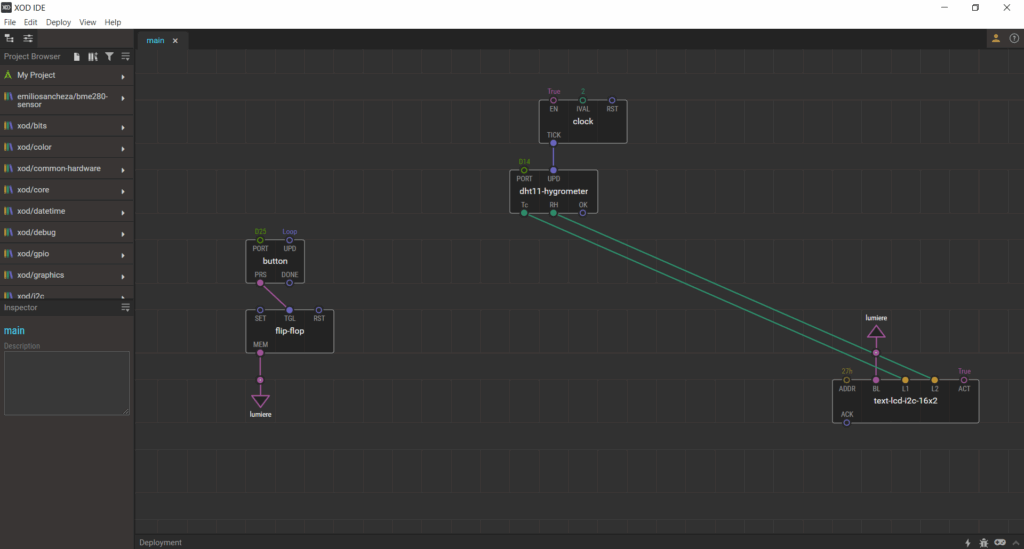Viewport: 1024px width, 549px height.
Task: Start debugging with the bug icon
Action: tap(984, 542)
